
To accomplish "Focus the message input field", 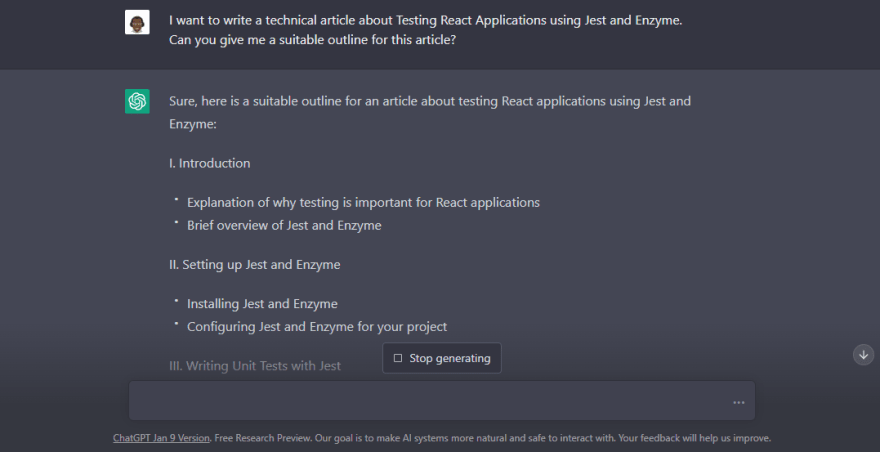I will click(x=442, y=400).
